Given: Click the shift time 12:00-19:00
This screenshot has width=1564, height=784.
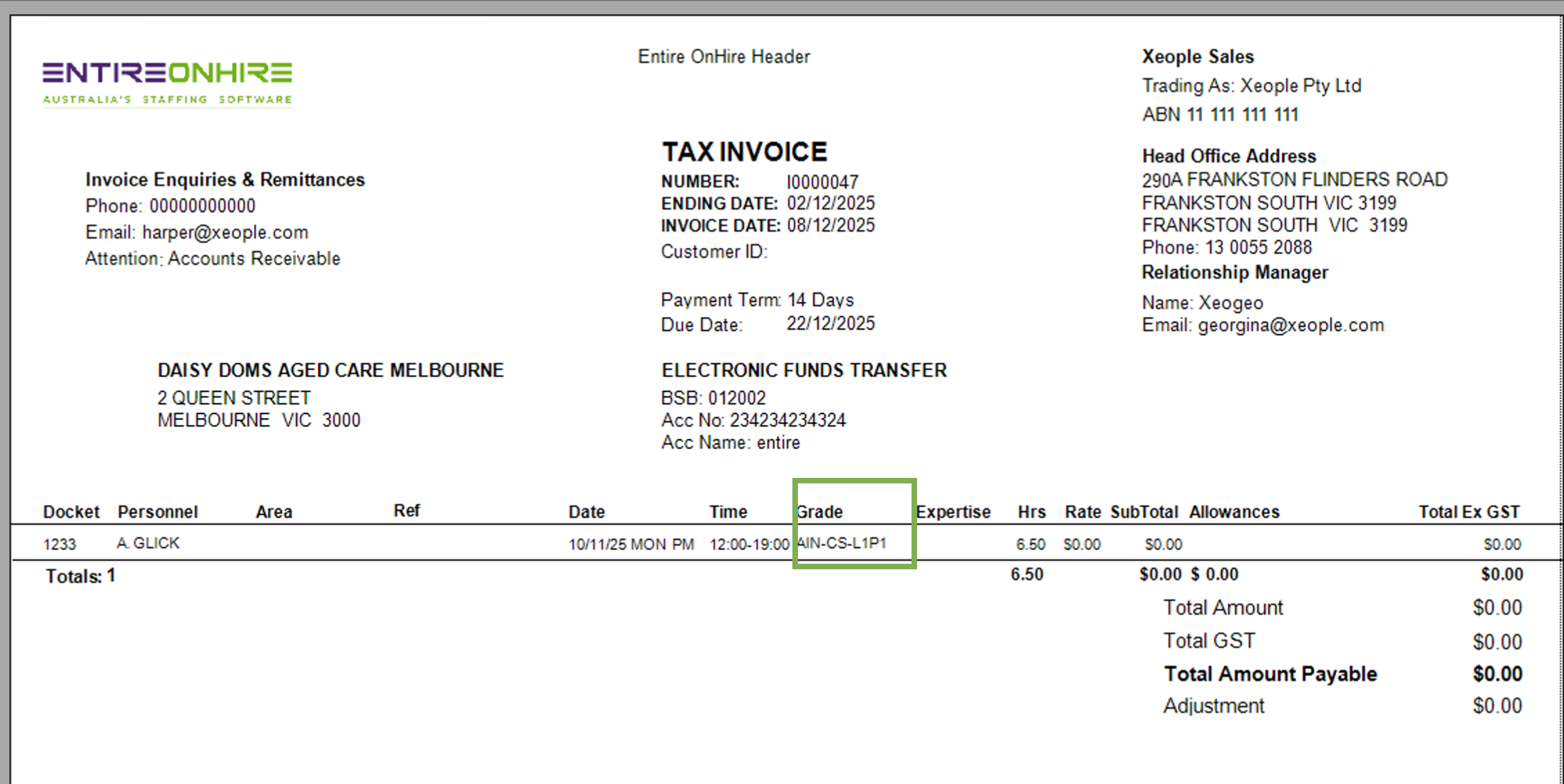Looking at the screenshot, I should (749, 544).
